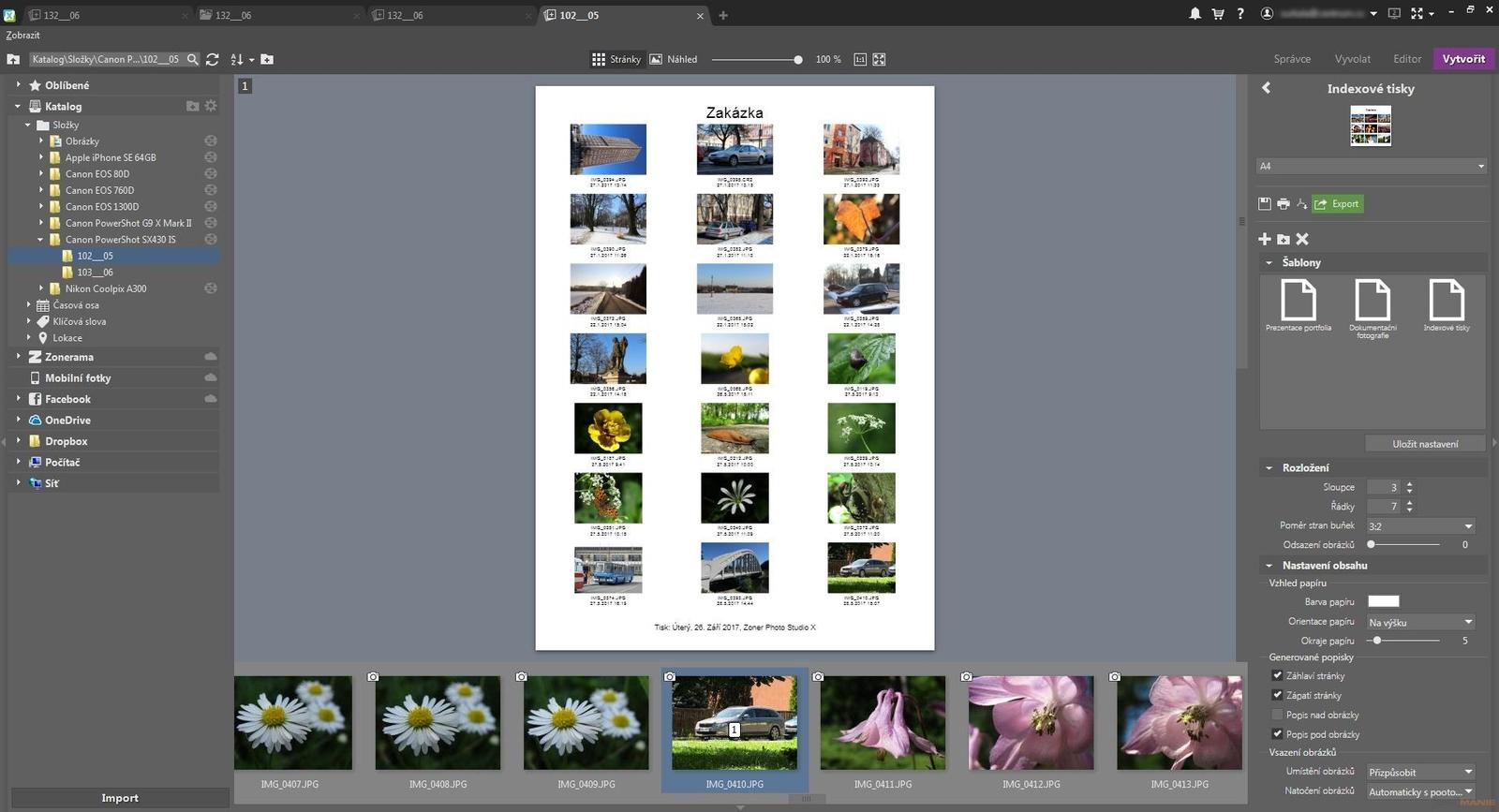Click the PDF export icon beside the printer
Viewport: 1499px width, 812px height.
coord(1301,203)
